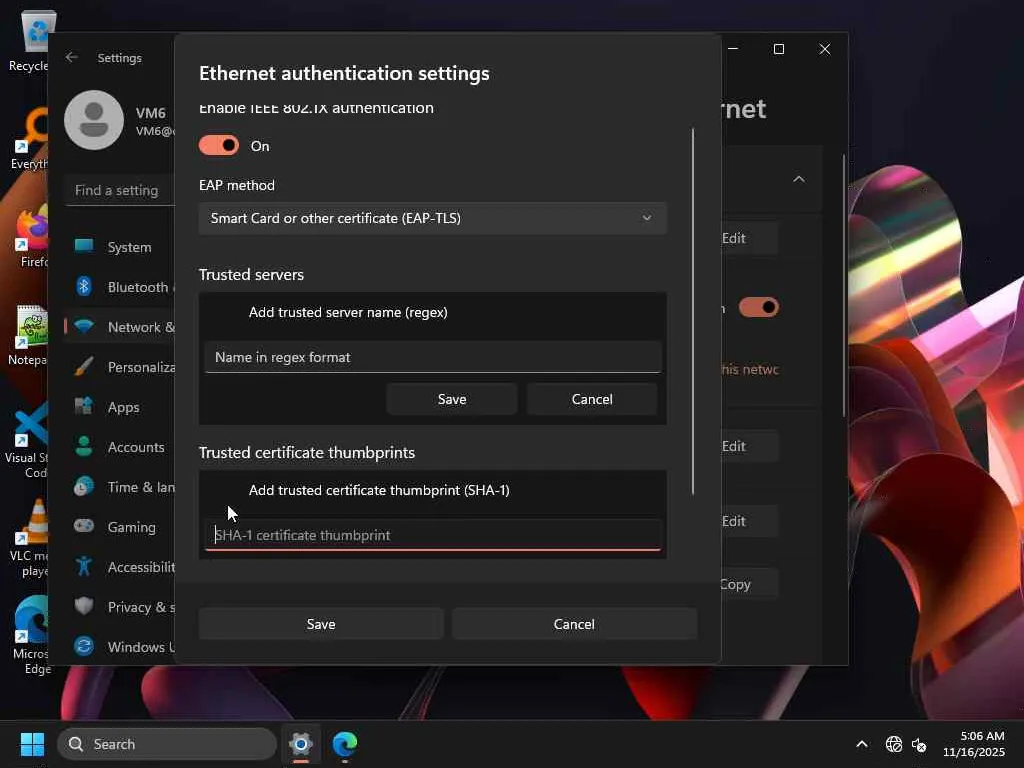Select the Everything desktop shortcut
Viewport: 1024px width, 768px height.
(31, 139)
